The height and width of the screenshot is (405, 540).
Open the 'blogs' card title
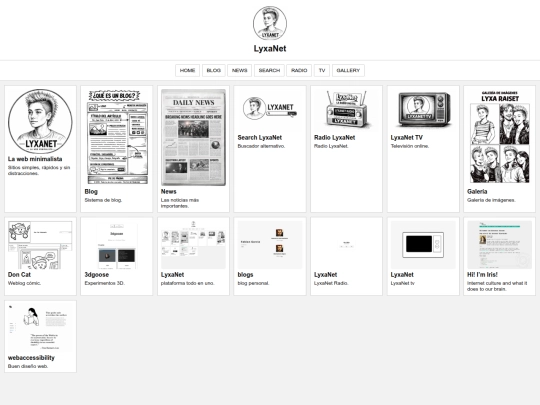[x=245, y=275]
